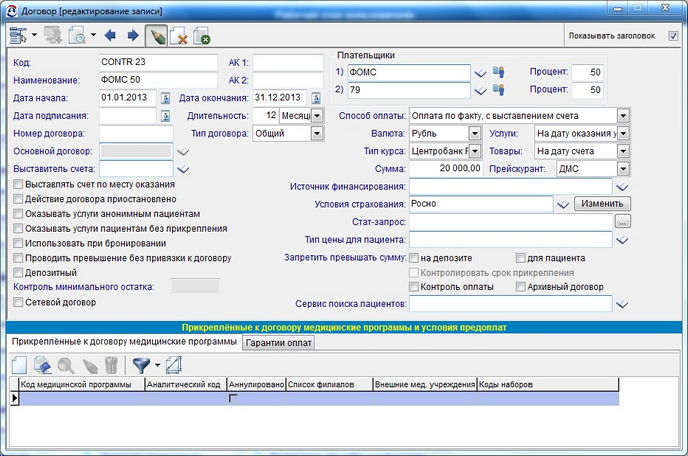The width and height of the screenshot is (688, 456).
Task: Click the copy-edit program icon in lower toolbar
Action: tap(43, 365)
